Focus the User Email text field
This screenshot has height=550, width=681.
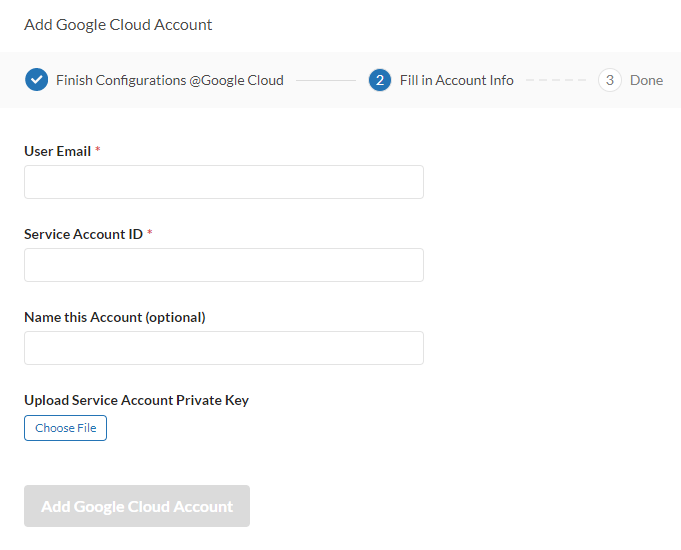click(x=224, y=182)
